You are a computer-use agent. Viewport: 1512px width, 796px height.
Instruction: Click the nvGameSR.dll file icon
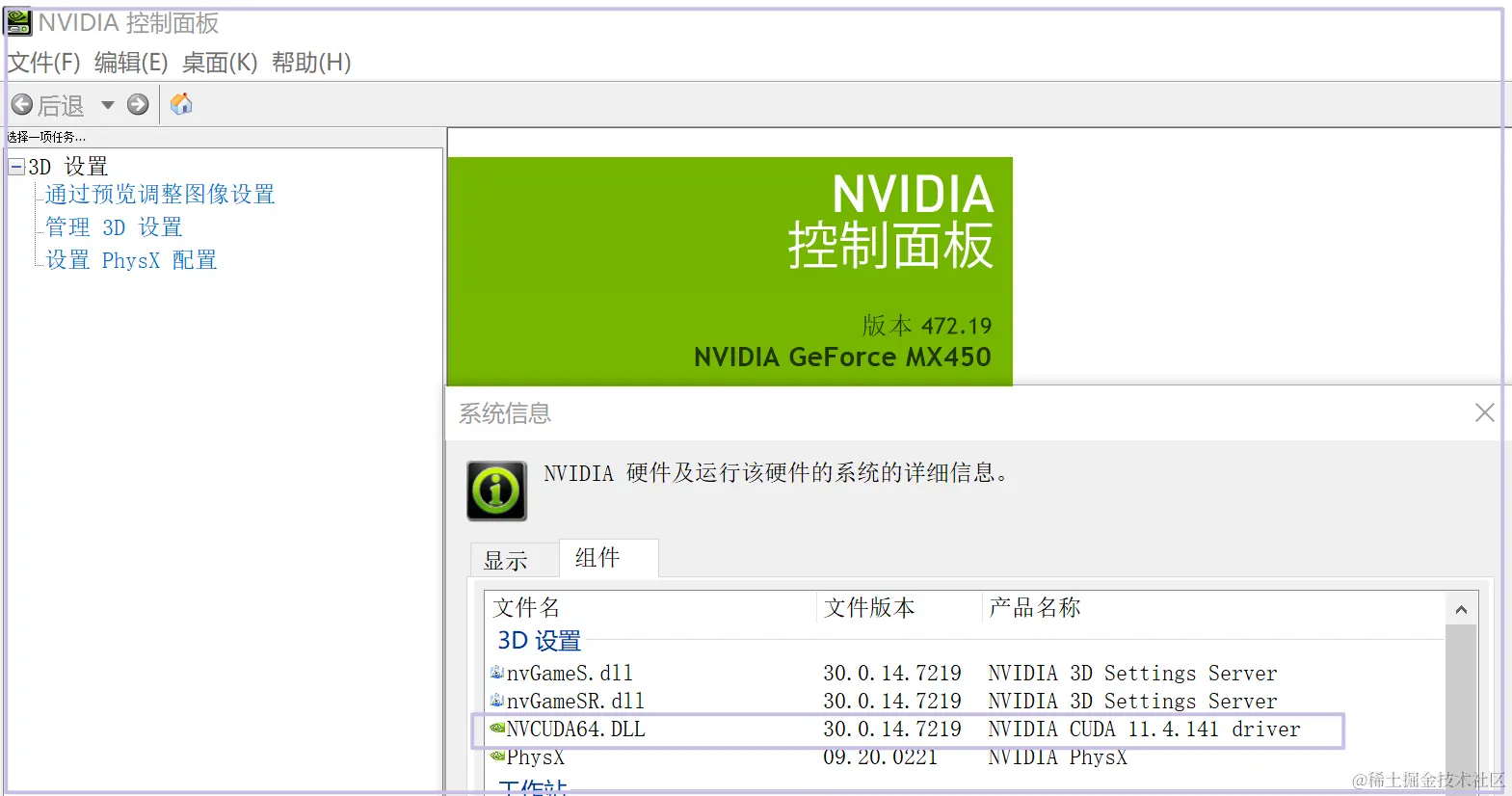pyautogui.click(x=497, y=700)
